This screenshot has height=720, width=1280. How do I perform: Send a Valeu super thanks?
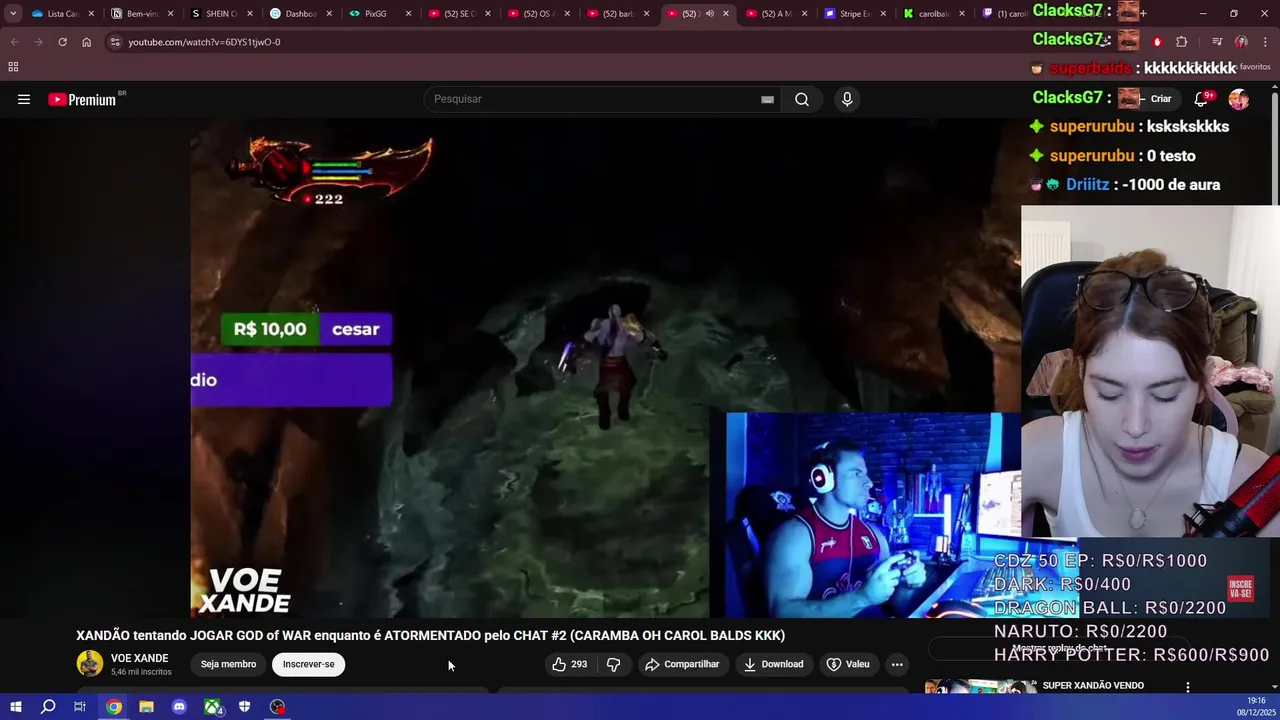pyautogui.click(x=848, y=664)
